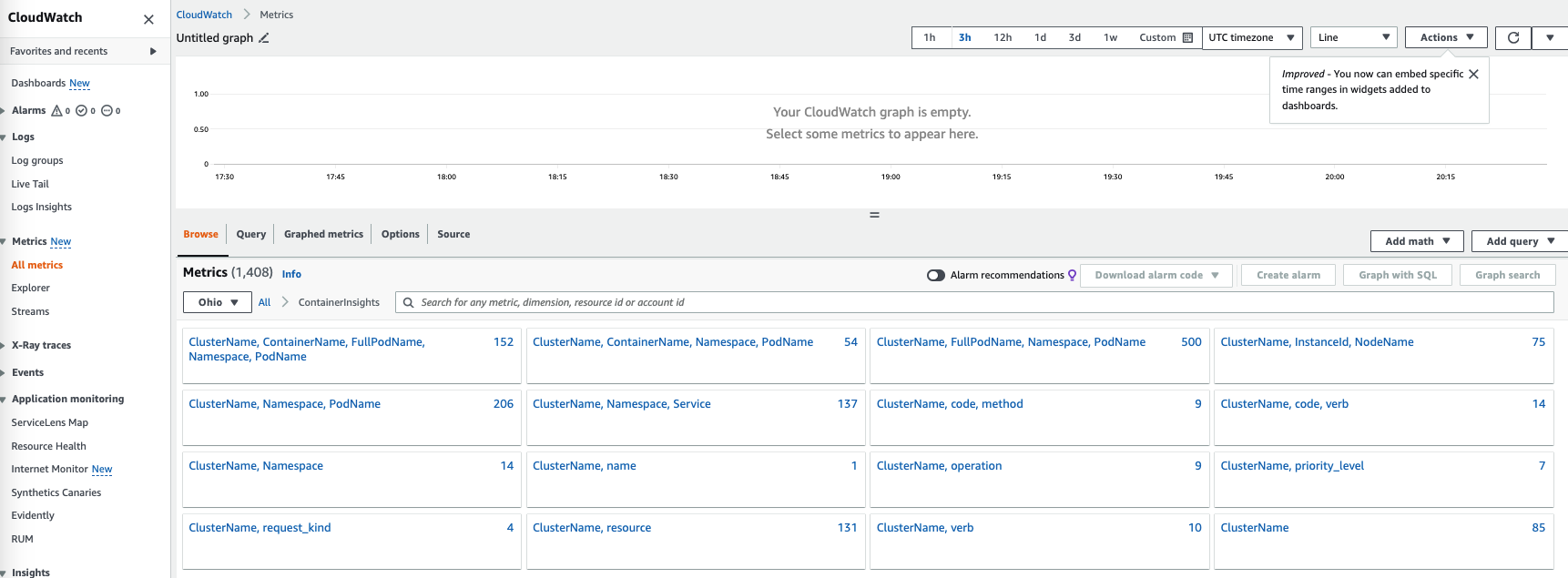Open Dashboards in the sidebar

coord(38,83)
